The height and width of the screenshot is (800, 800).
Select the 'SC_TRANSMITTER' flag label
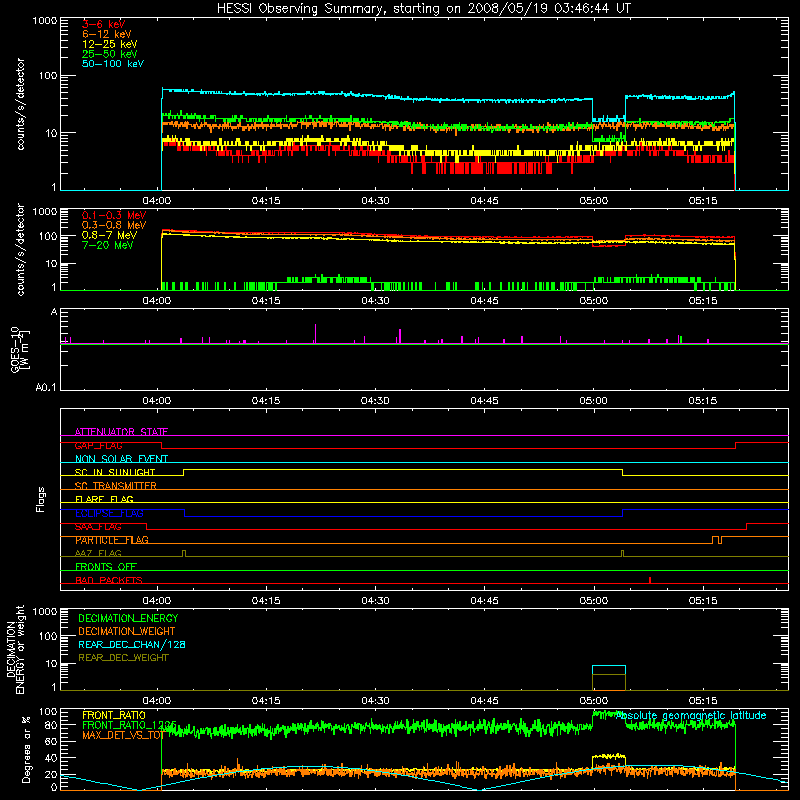[x=115, y=486]
